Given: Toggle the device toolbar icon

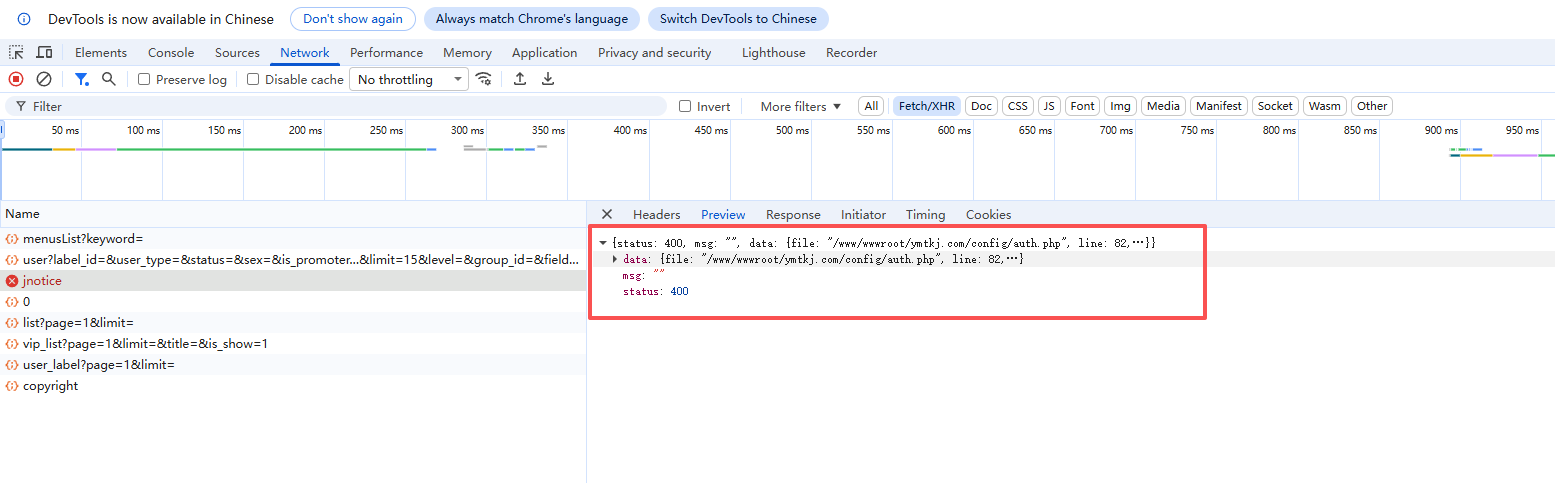Looking at the screenshot, I should 44,53.
